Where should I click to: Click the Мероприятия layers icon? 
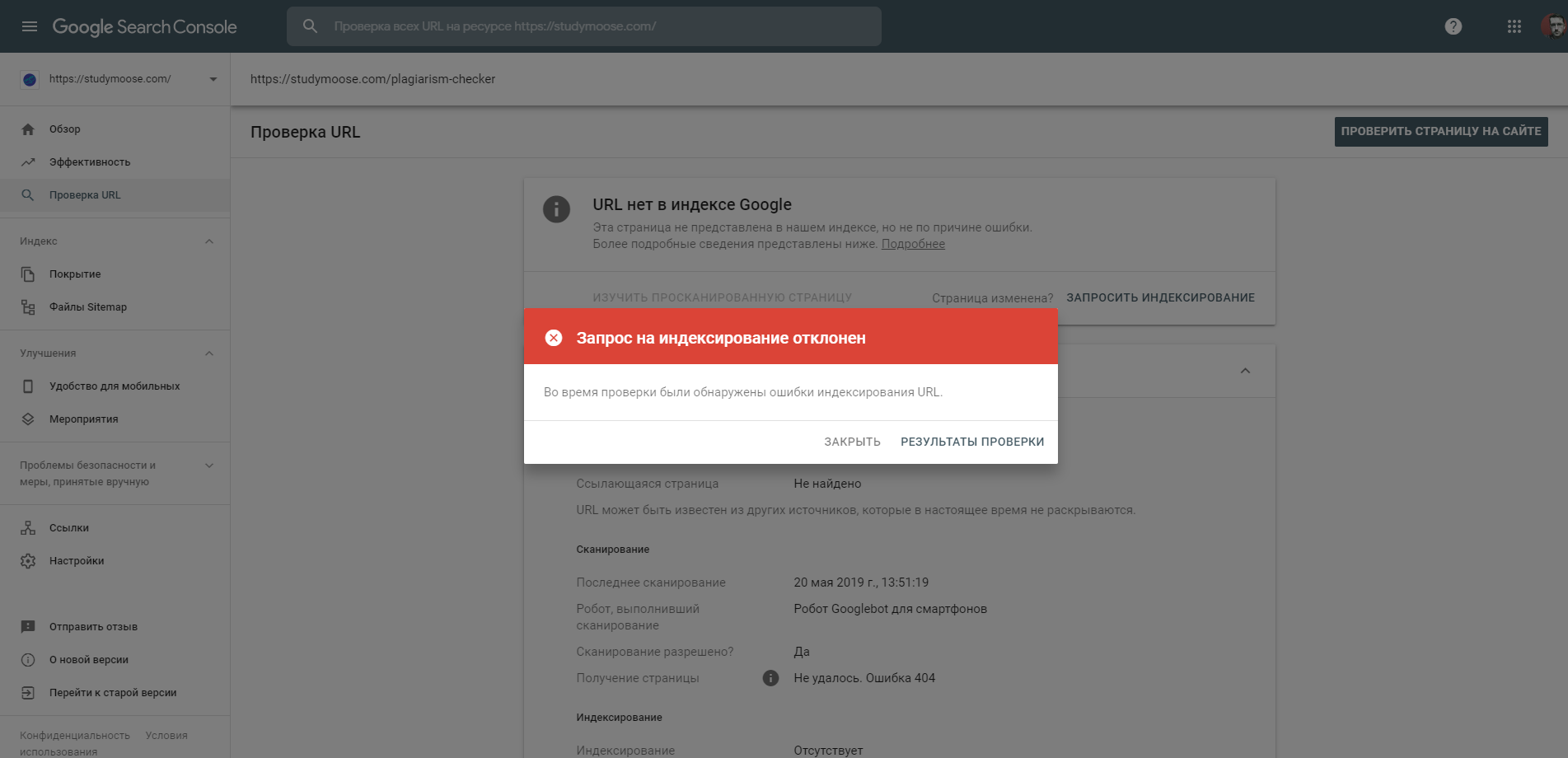point(28,419)
